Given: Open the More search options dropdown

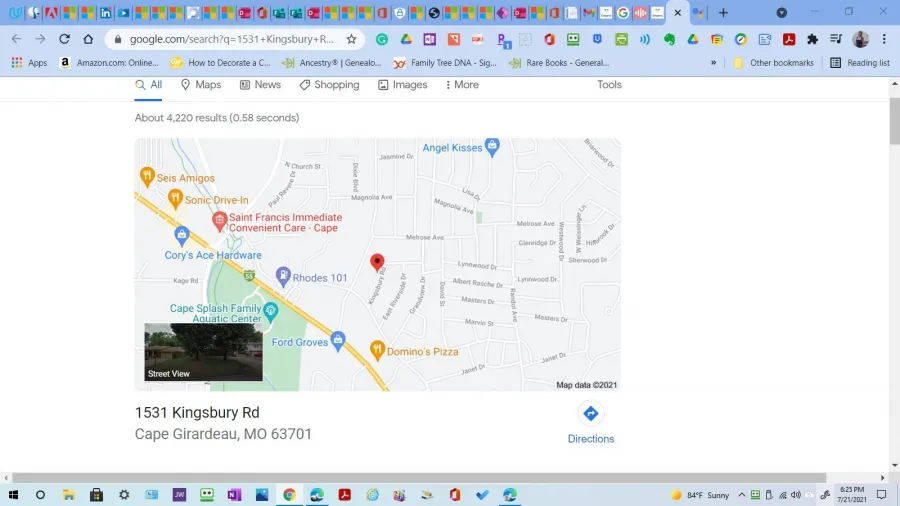Looking at the screenshot, I should pyautogui.click(x=462, y=84).
